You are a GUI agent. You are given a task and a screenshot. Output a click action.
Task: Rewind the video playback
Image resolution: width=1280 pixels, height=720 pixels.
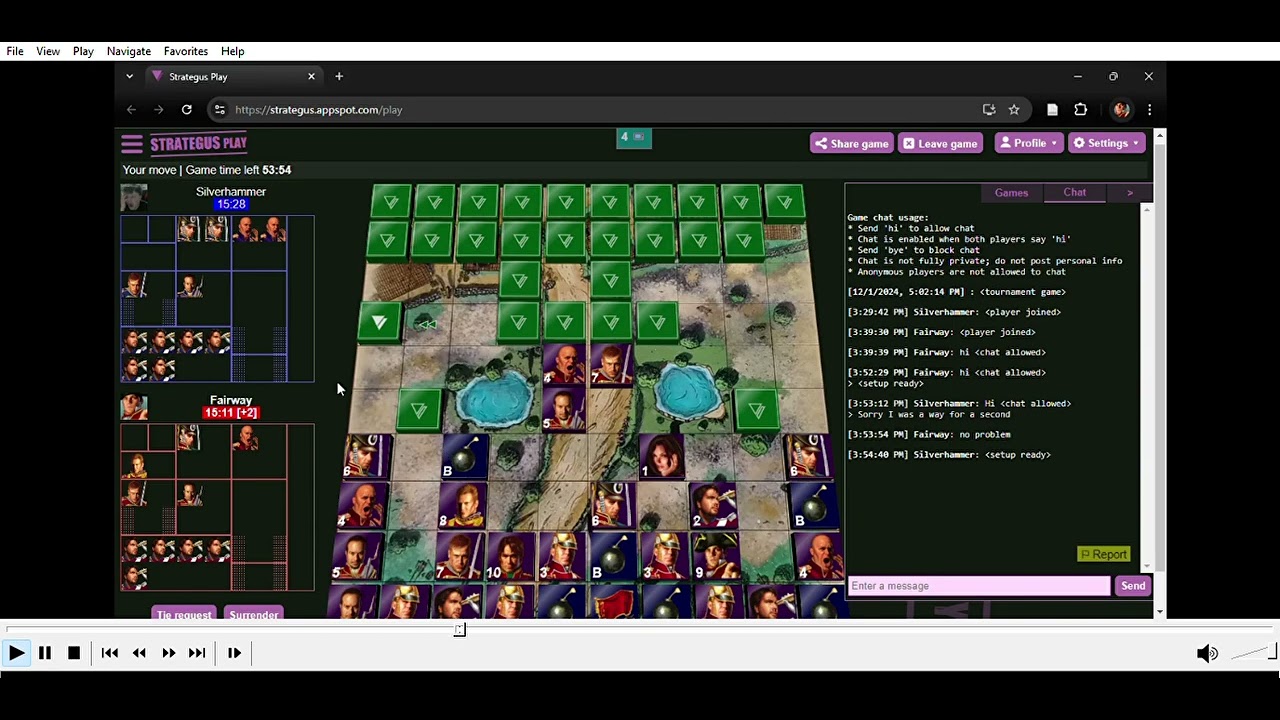tap(139, 653)
